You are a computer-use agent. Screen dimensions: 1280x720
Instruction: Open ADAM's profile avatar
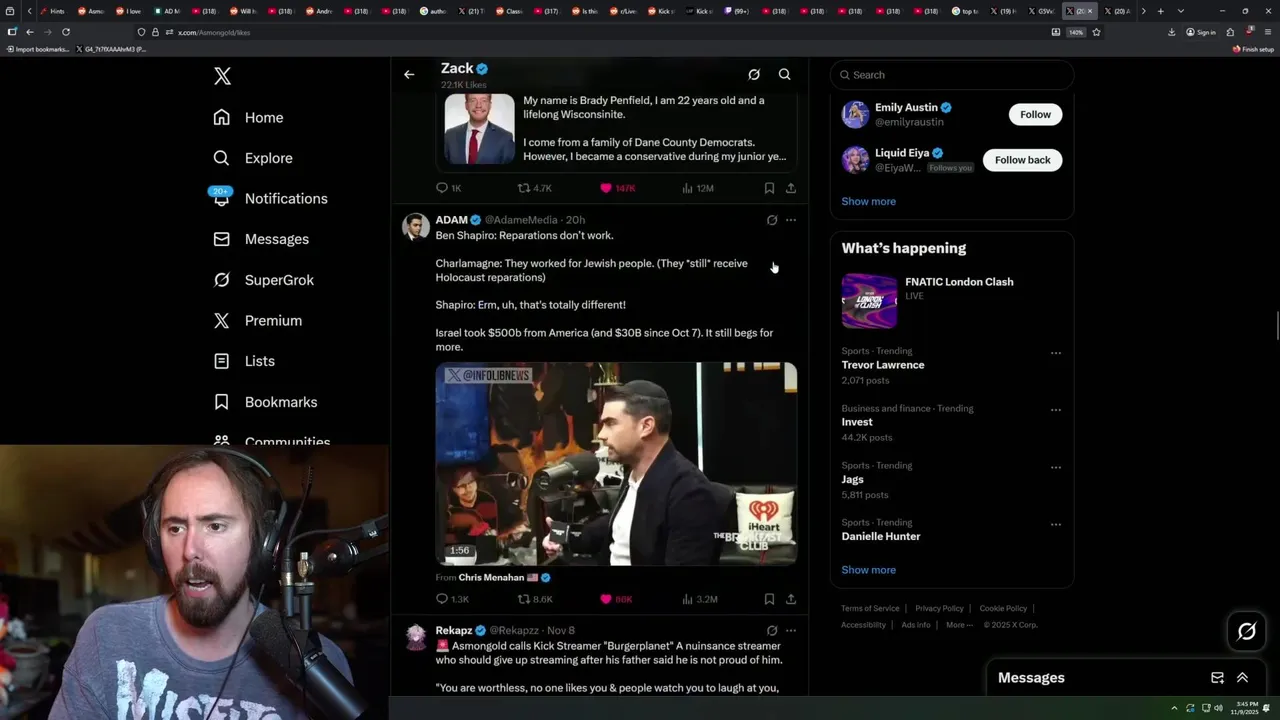point(415,226)
